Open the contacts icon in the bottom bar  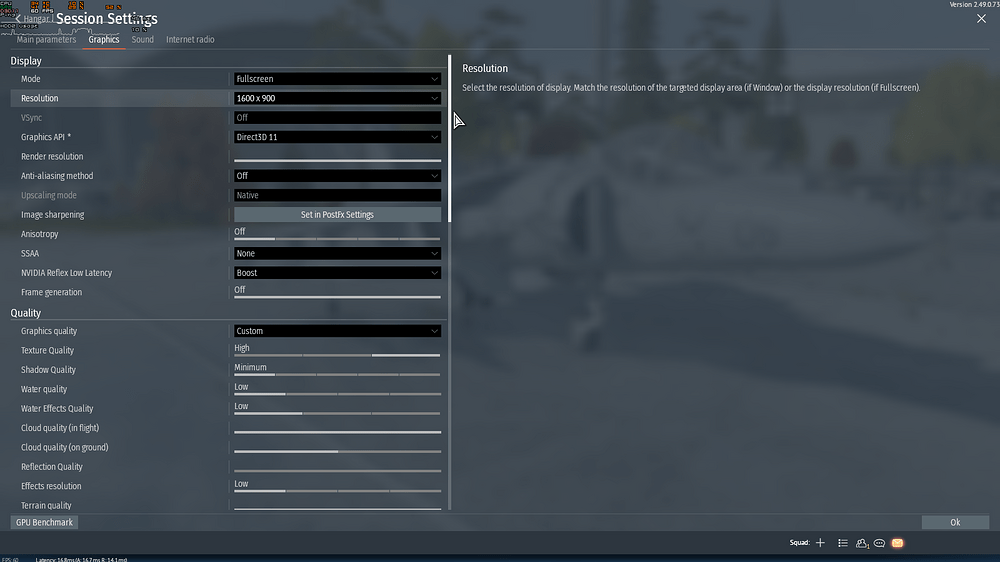coord(862,543)
